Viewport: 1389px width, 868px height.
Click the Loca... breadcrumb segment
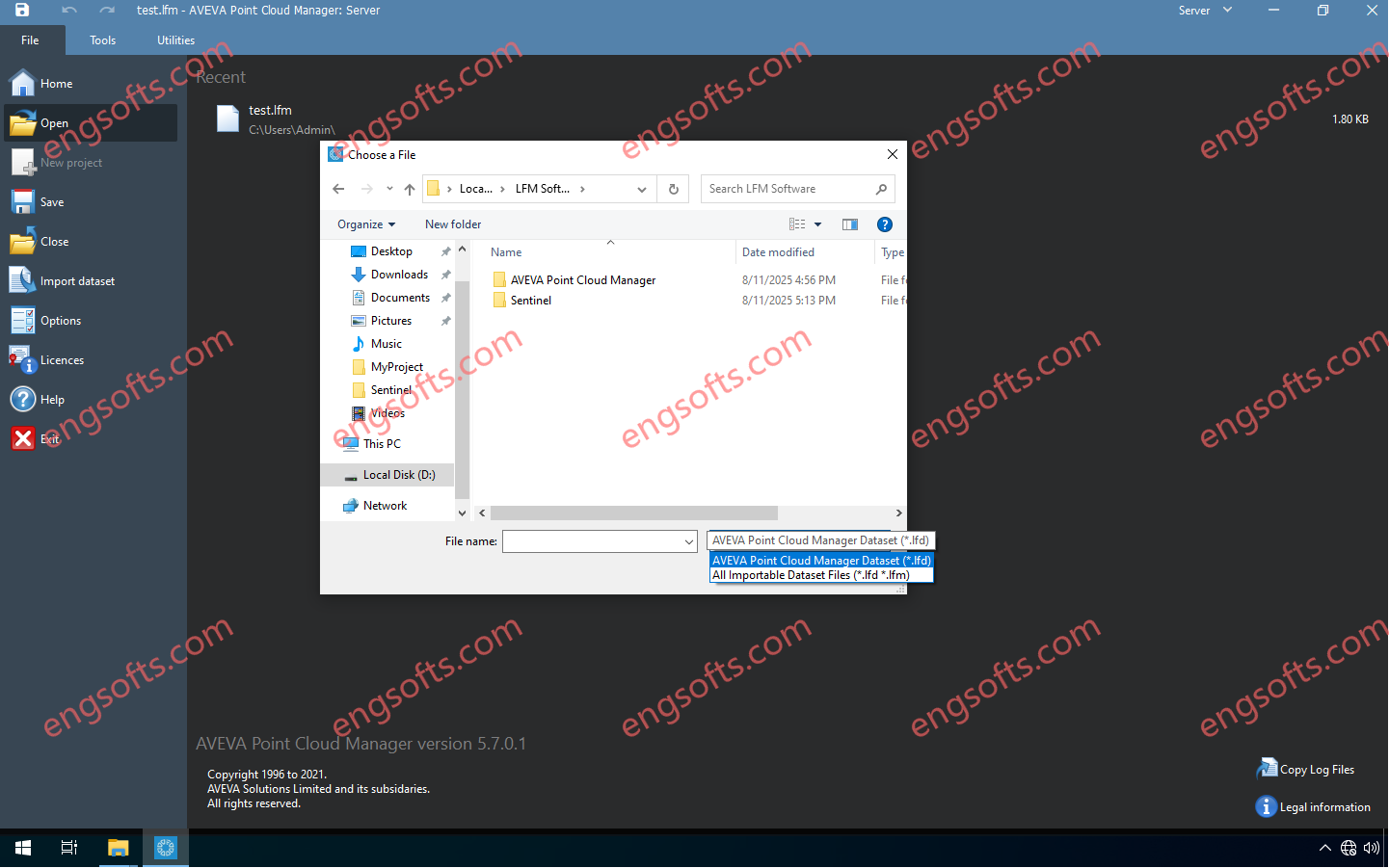(x=476, y=189)
